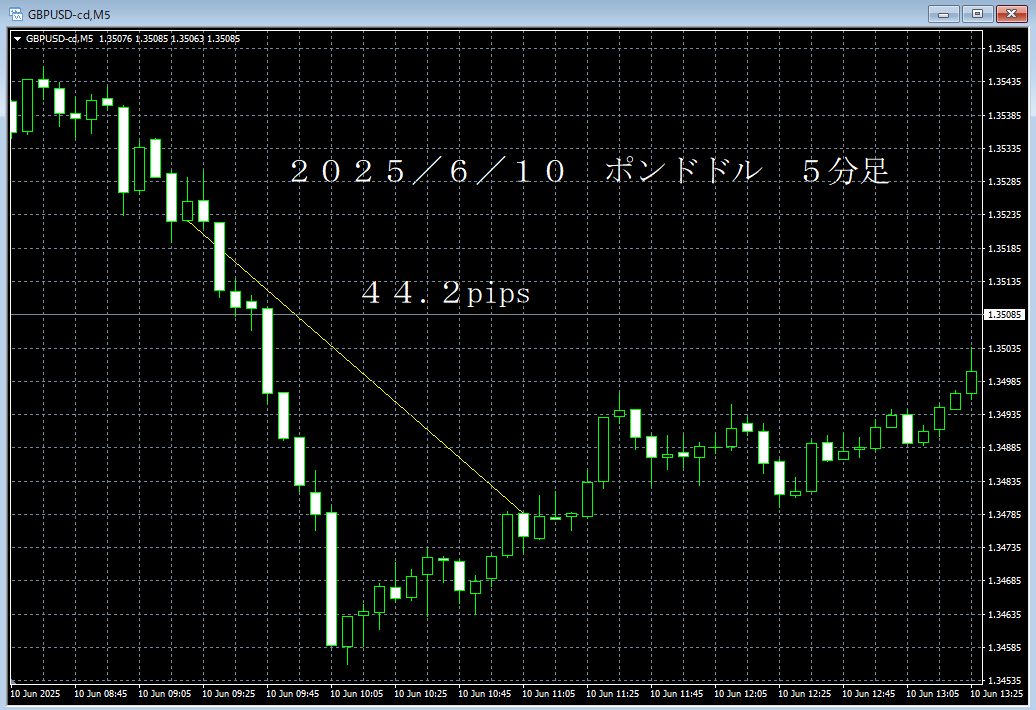Expand the GBPUSD-cd,M5 triangle dropdown arrow

pyautogui.click(x=18, y=39)
